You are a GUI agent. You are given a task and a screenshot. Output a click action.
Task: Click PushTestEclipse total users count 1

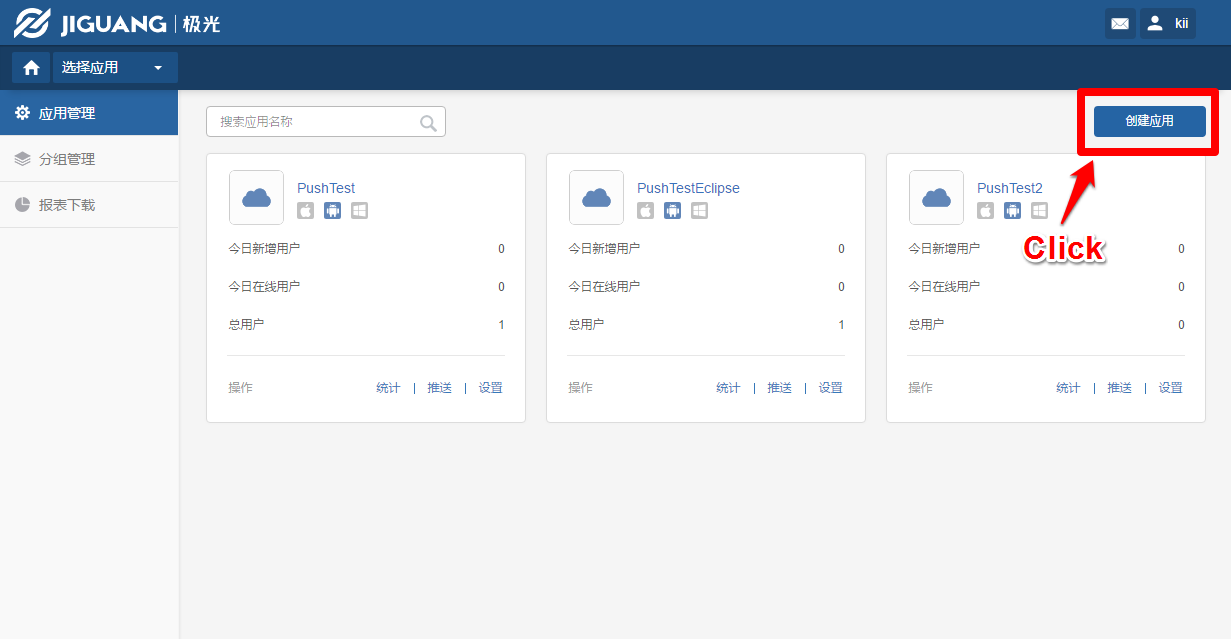tap(841, 325)
